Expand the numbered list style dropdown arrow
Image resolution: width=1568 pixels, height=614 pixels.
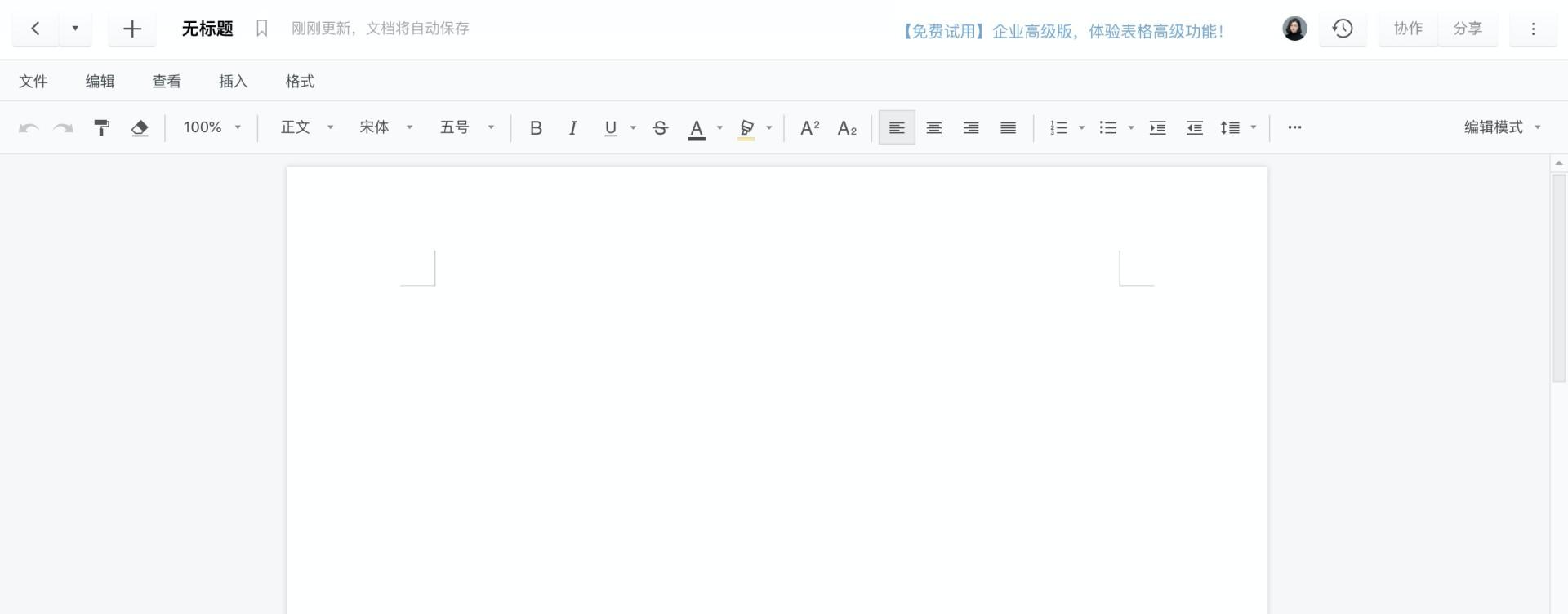[1081, 127]
